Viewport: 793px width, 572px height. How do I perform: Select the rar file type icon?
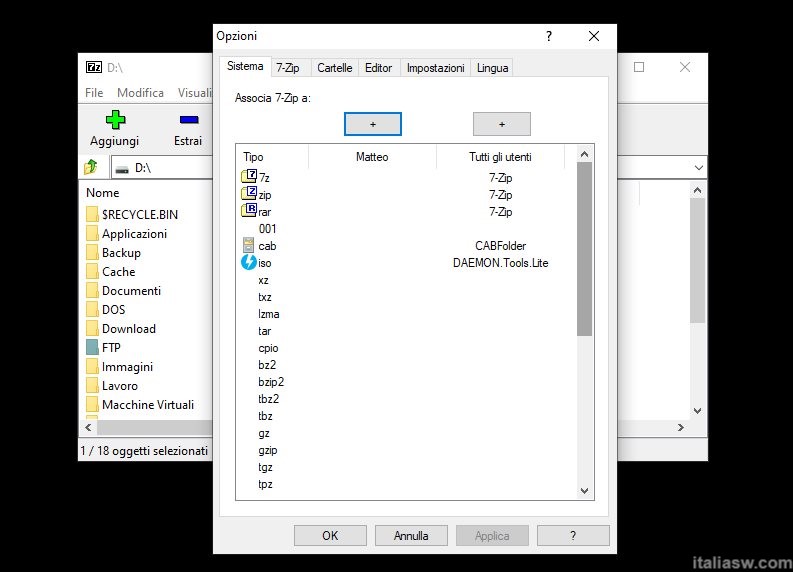point(250,211)
